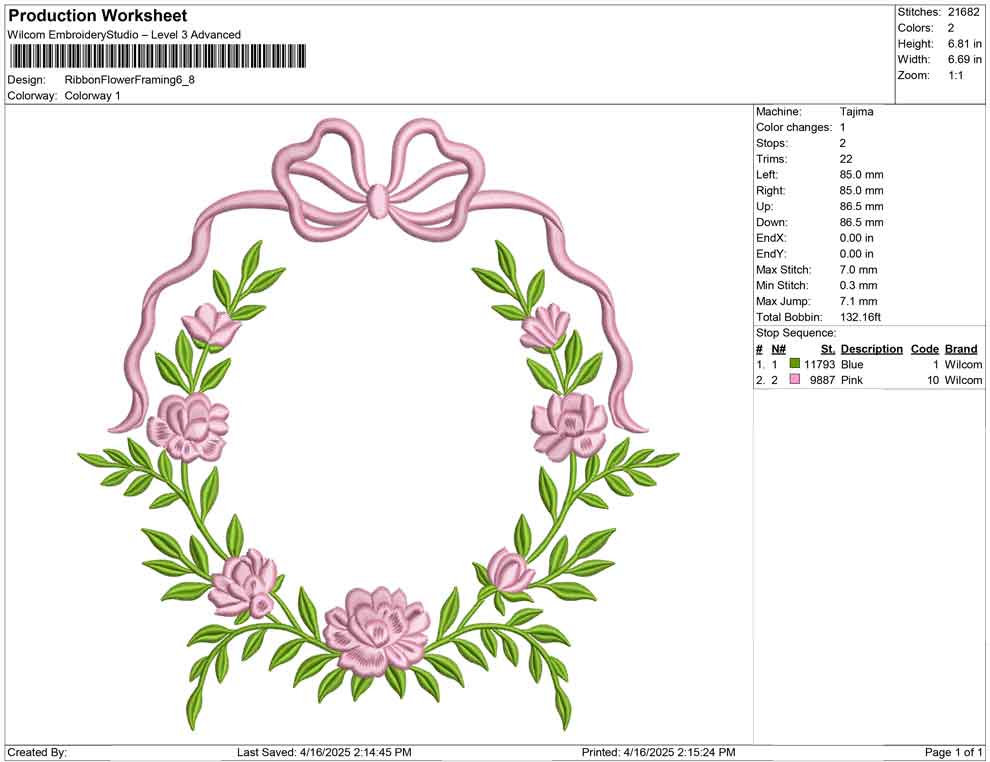Click the 'Description' column header
Viewport: 990px width, 762px height.
[x=872, y=349]
